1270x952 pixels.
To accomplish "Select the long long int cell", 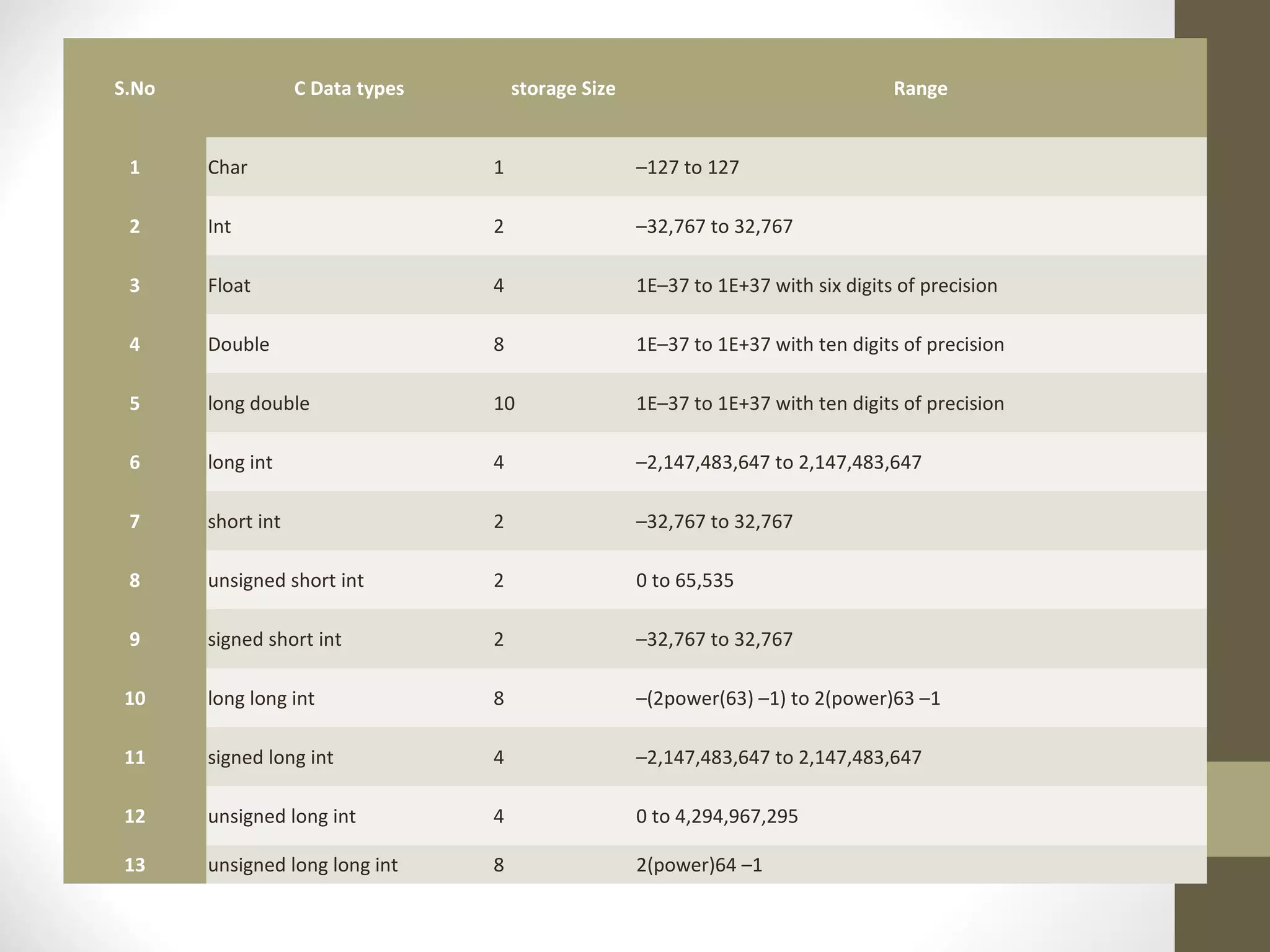I will pos(261,699).
